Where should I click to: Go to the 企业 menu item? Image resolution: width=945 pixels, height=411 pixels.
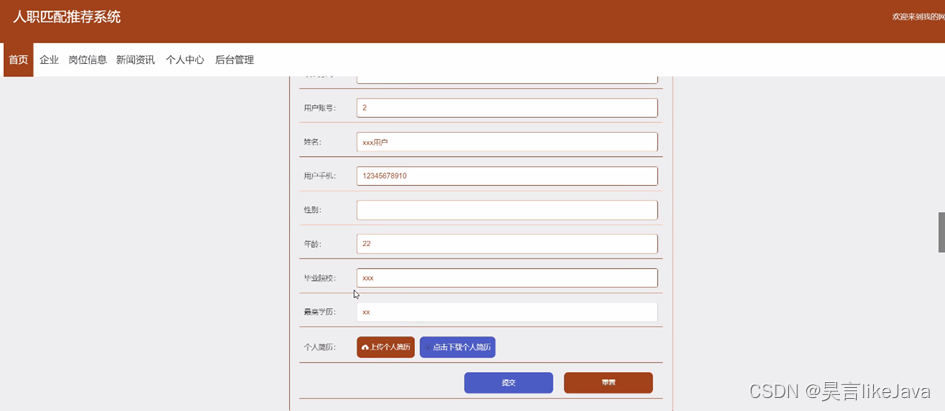tap(49, 60)
